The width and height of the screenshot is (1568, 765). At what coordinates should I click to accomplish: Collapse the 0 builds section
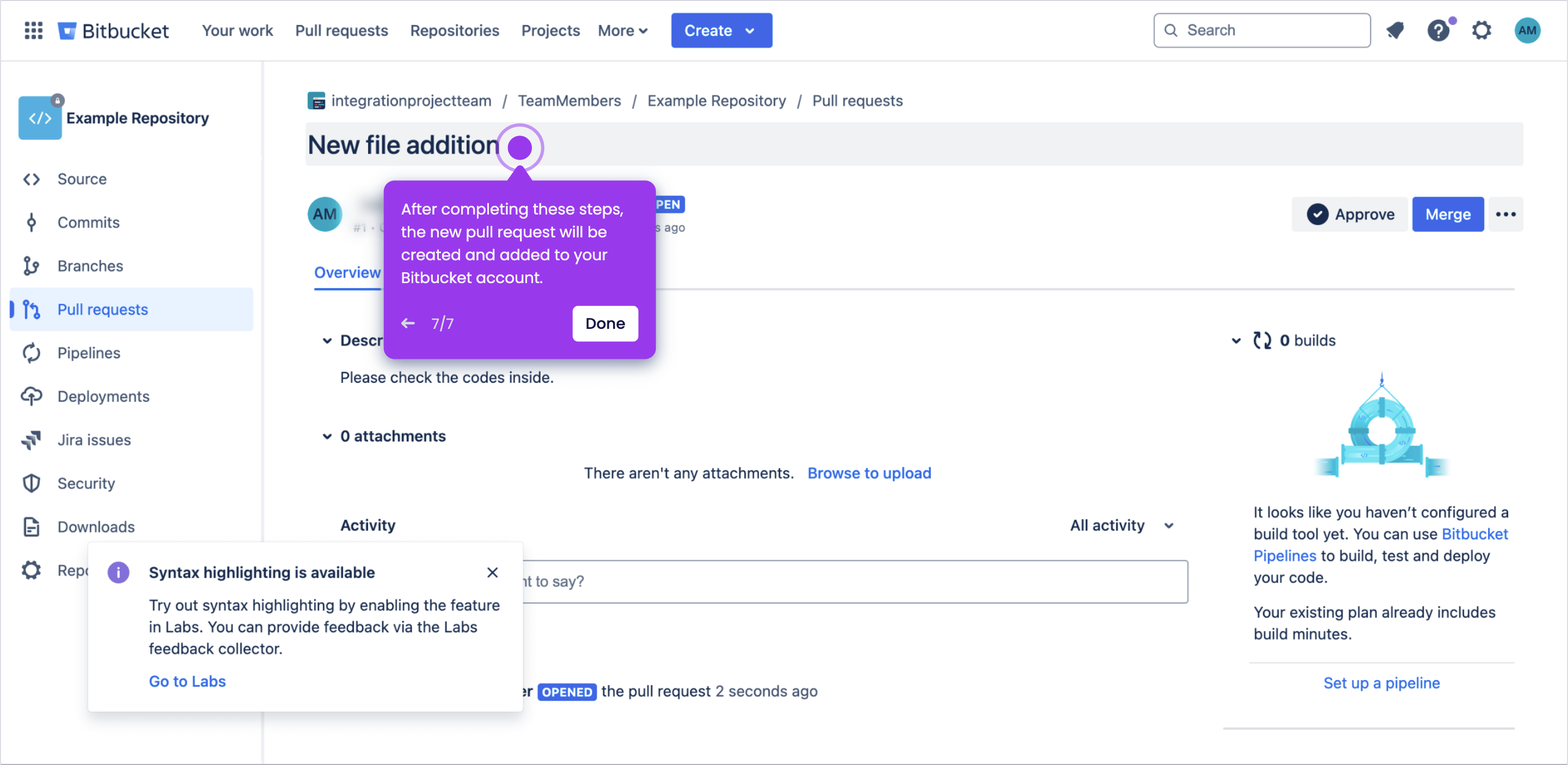1236,341
